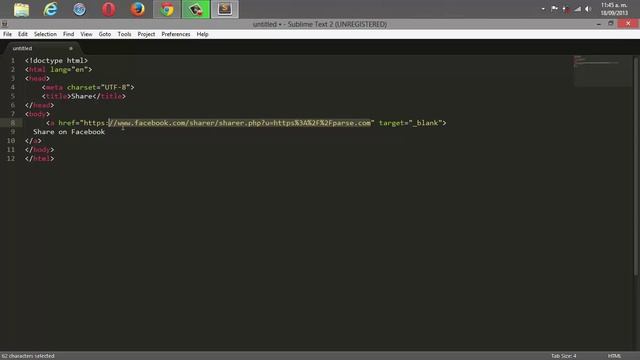This screenshot has width=640, height=360.
Task: Open the HTML syntax selector in status bar
Action: 614,356
